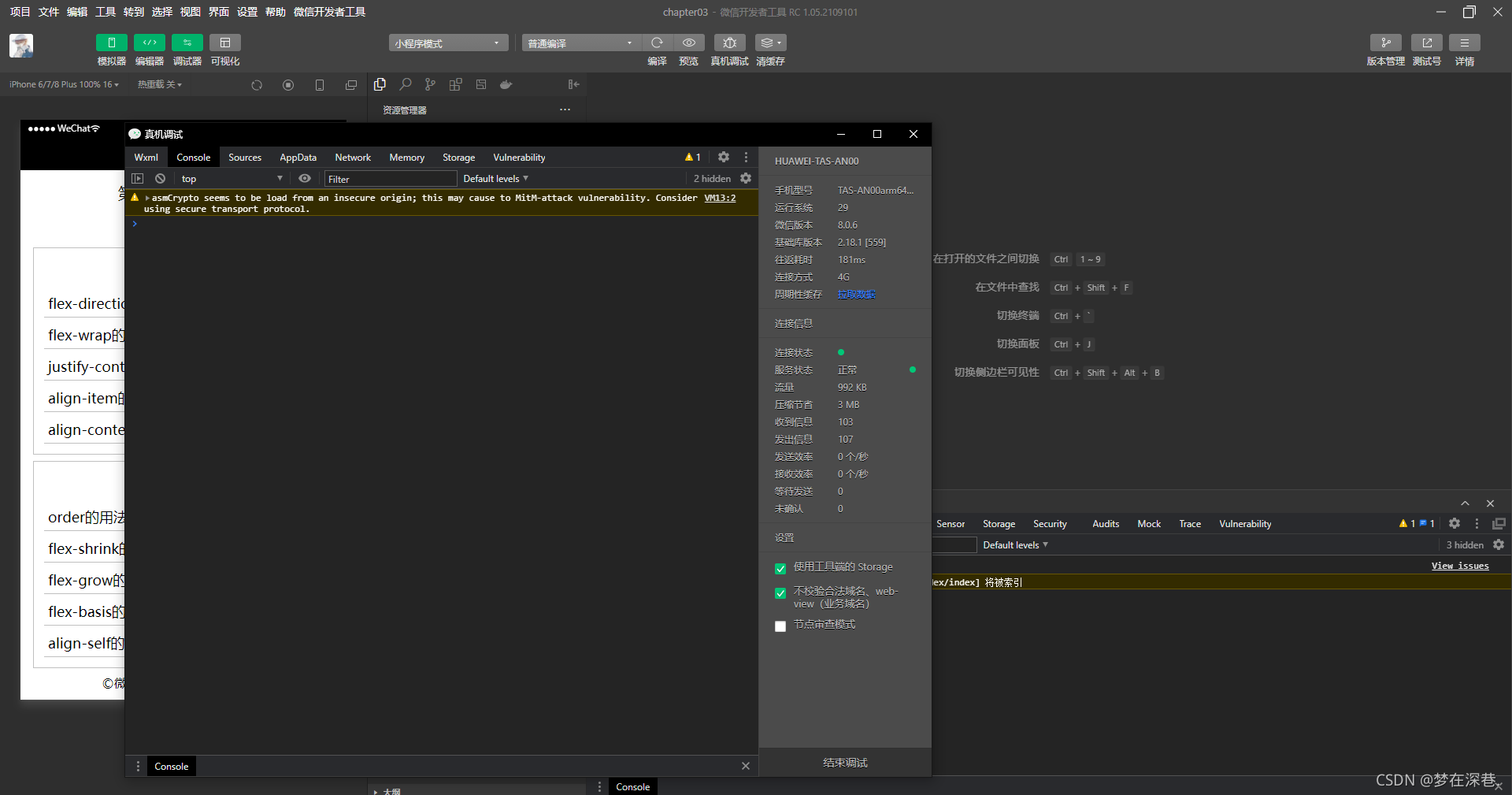The height and width of the screenshot is (795, 1512).
Task: Switch to Security tab in main debugger
Action: pyautogui.click(x=1050, y=524)
